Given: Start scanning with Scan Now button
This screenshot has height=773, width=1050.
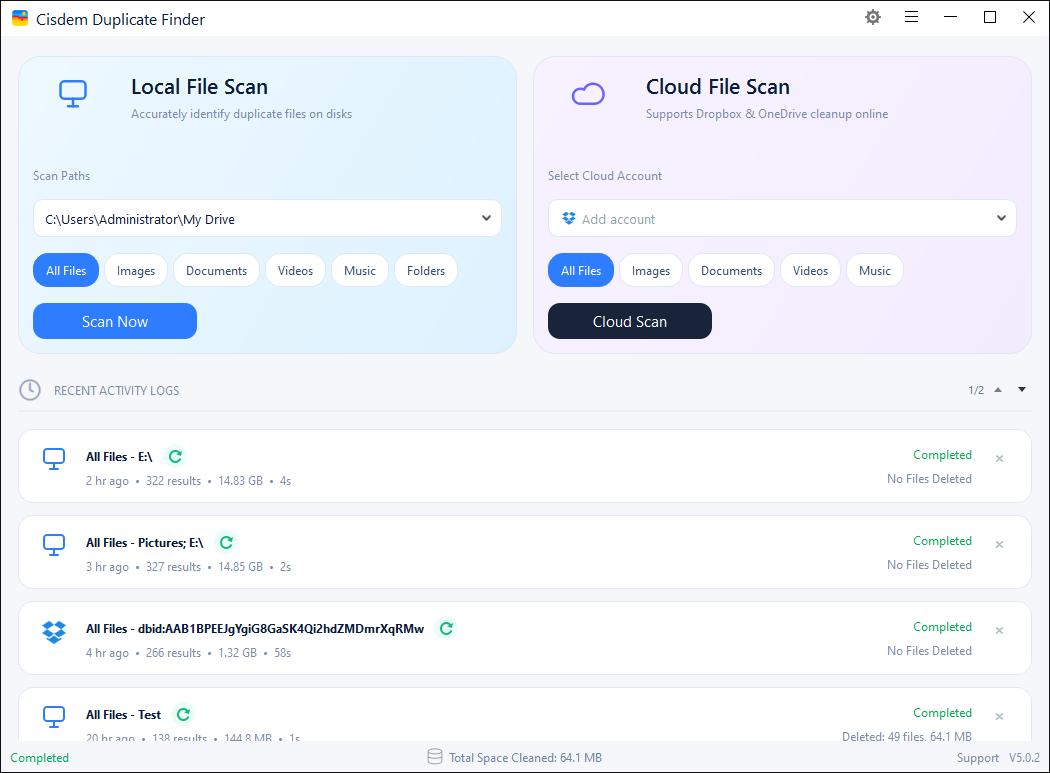Looking at the screenshot, I should (x=115, y=321).
